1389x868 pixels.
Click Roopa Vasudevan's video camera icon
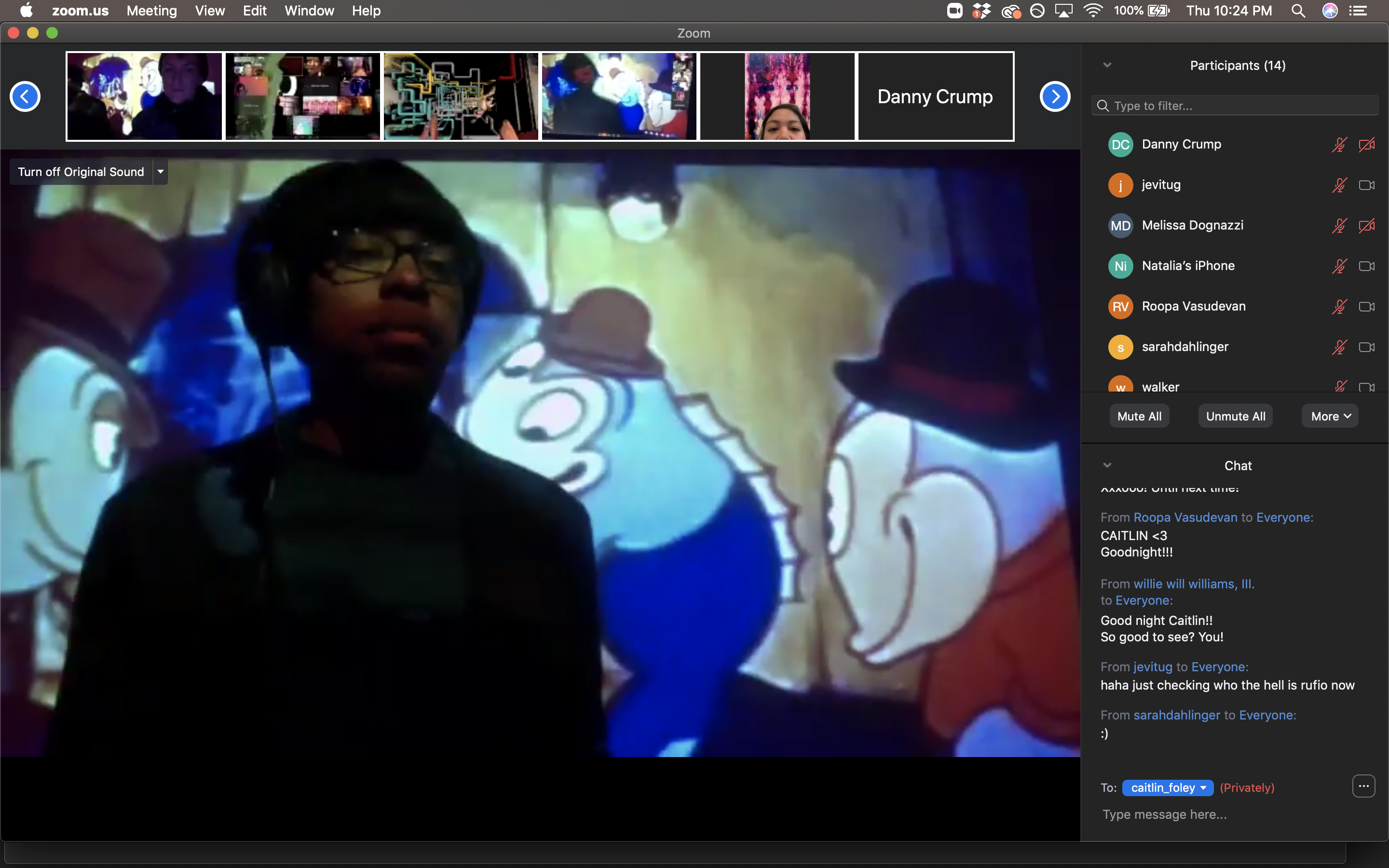click(1367, 307)
